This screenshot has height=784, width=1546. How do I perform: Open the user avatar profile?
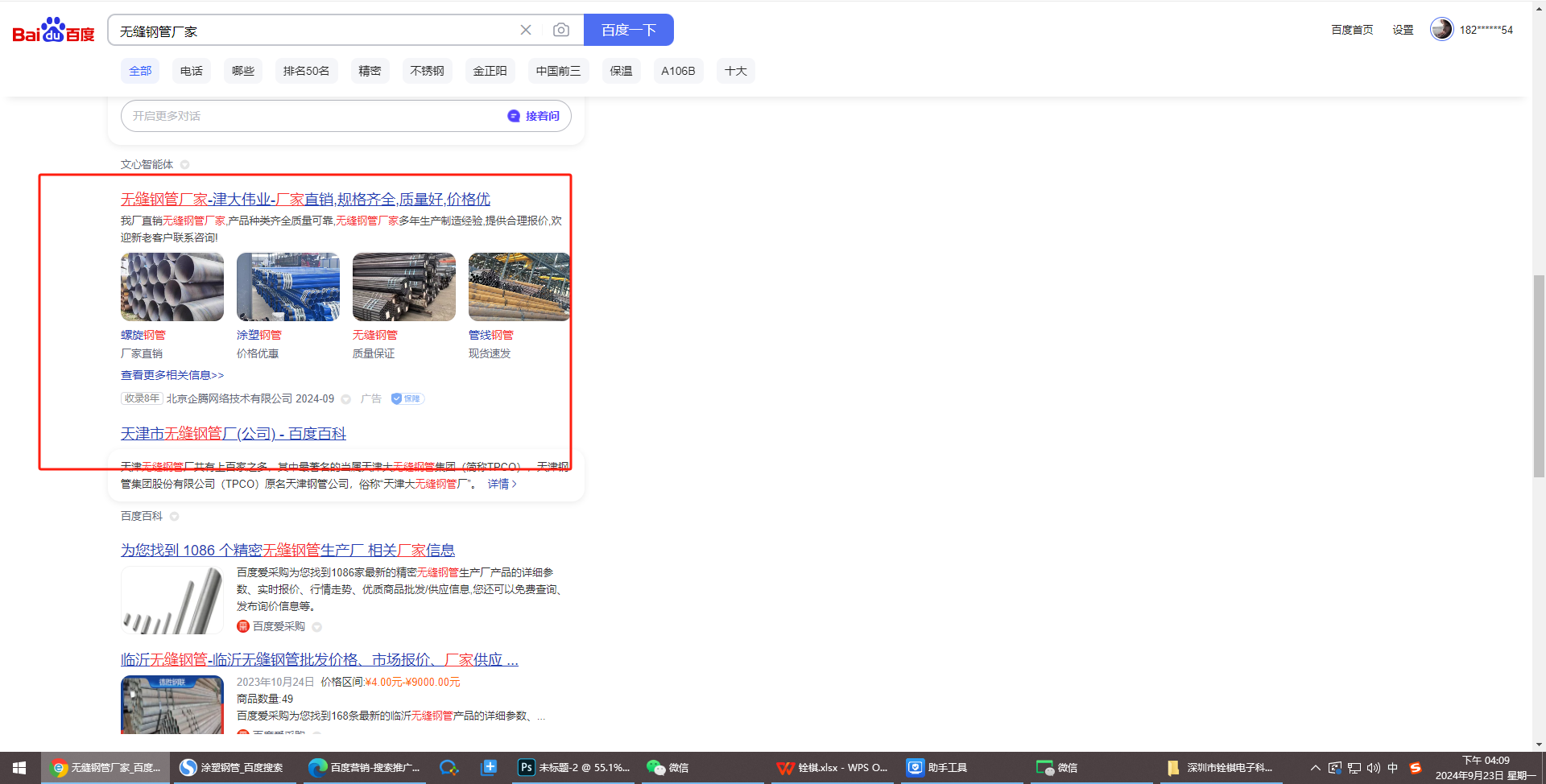tap(1441, 30)
